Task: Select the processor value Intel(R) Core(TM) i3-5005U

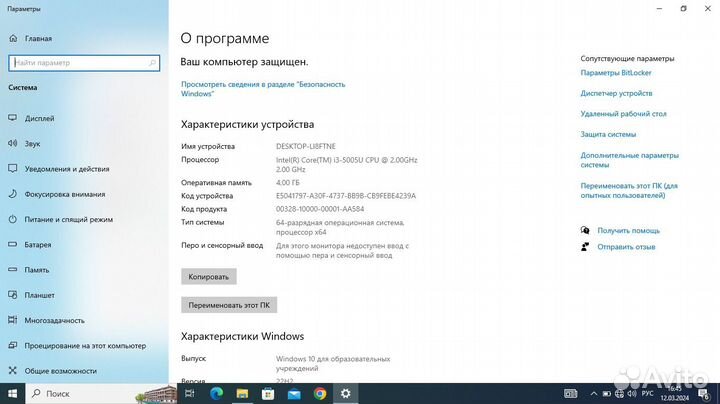Action: (x=347, y=164)
